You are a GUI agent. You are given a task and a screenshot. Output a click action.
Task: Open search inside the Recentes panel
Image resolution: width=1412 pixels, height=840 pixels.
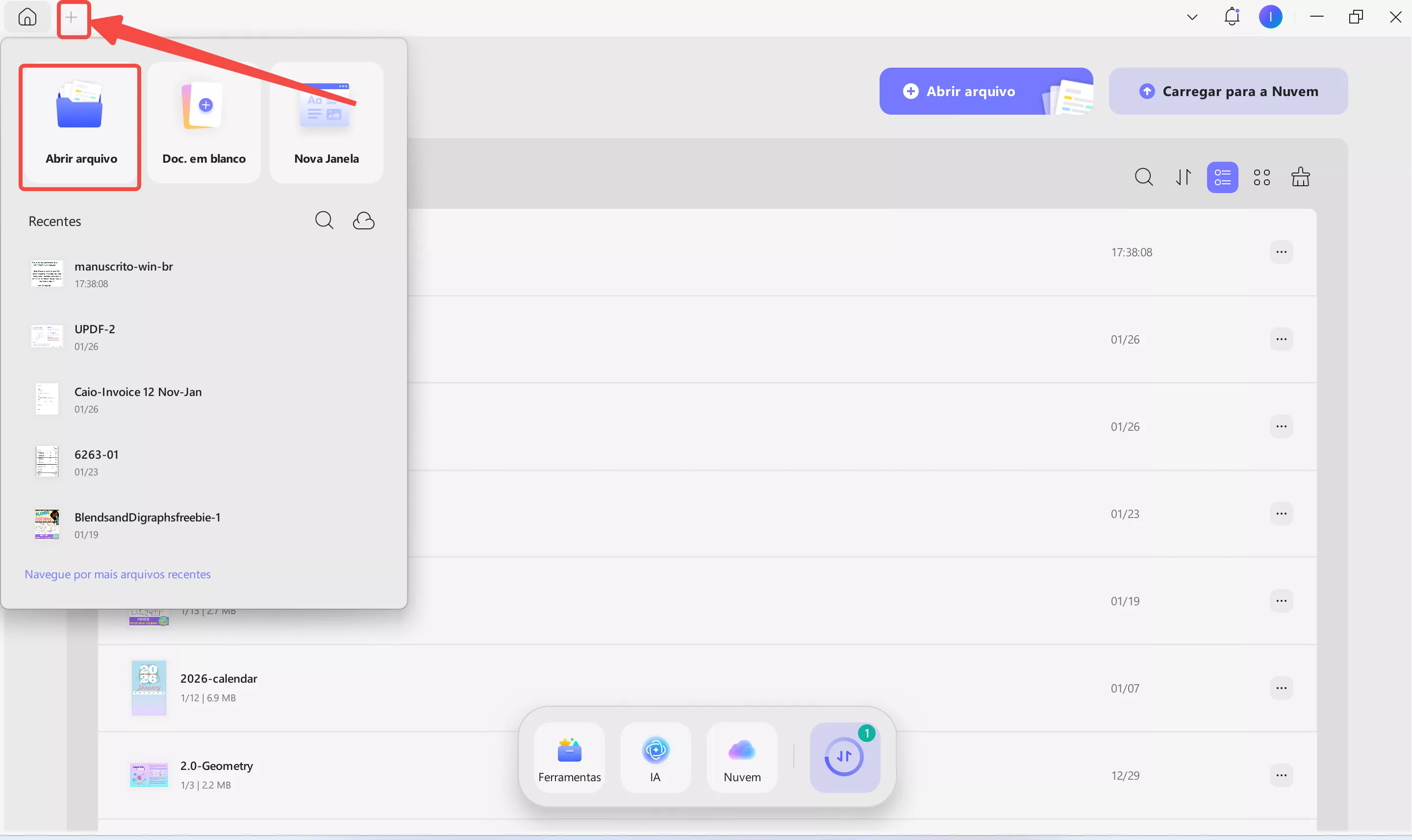(x=323, y=220)
